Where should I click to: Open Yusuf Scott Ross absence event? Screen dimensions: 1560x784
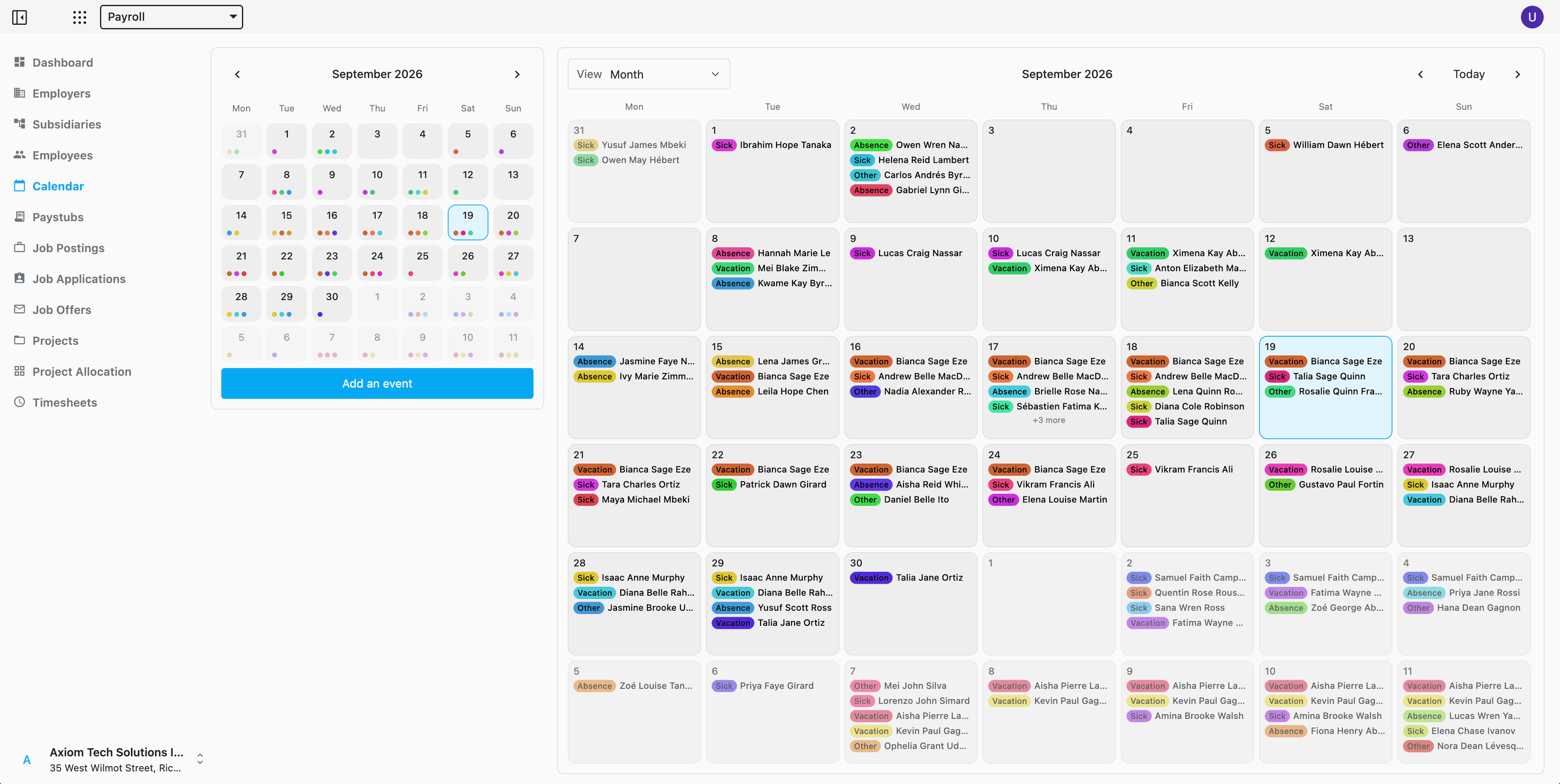tap(772, 608)
